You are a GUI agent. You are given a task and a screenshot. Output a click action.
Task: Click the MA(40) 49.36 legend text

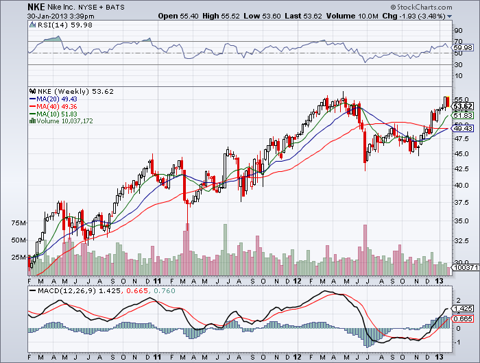(57, 106)
